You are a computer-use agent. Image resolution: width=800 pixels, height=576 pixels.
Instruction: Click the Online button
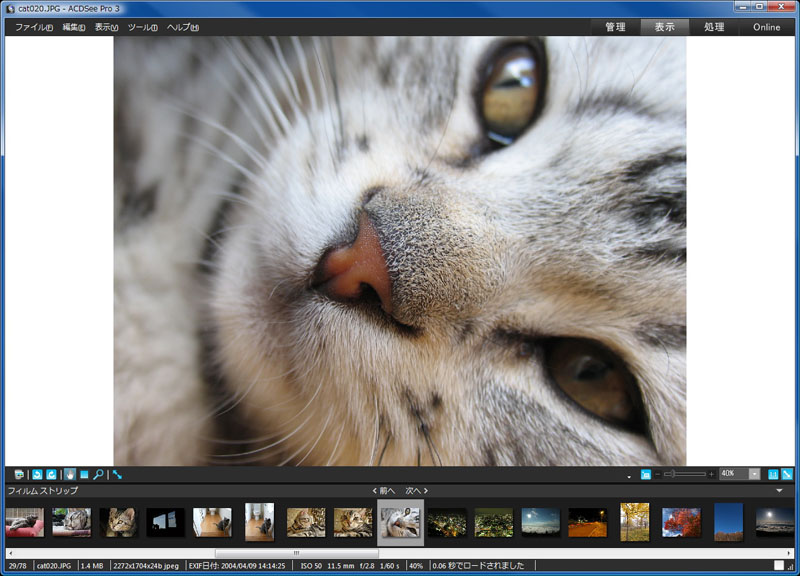pyautogui.click(x=766, y=27)
